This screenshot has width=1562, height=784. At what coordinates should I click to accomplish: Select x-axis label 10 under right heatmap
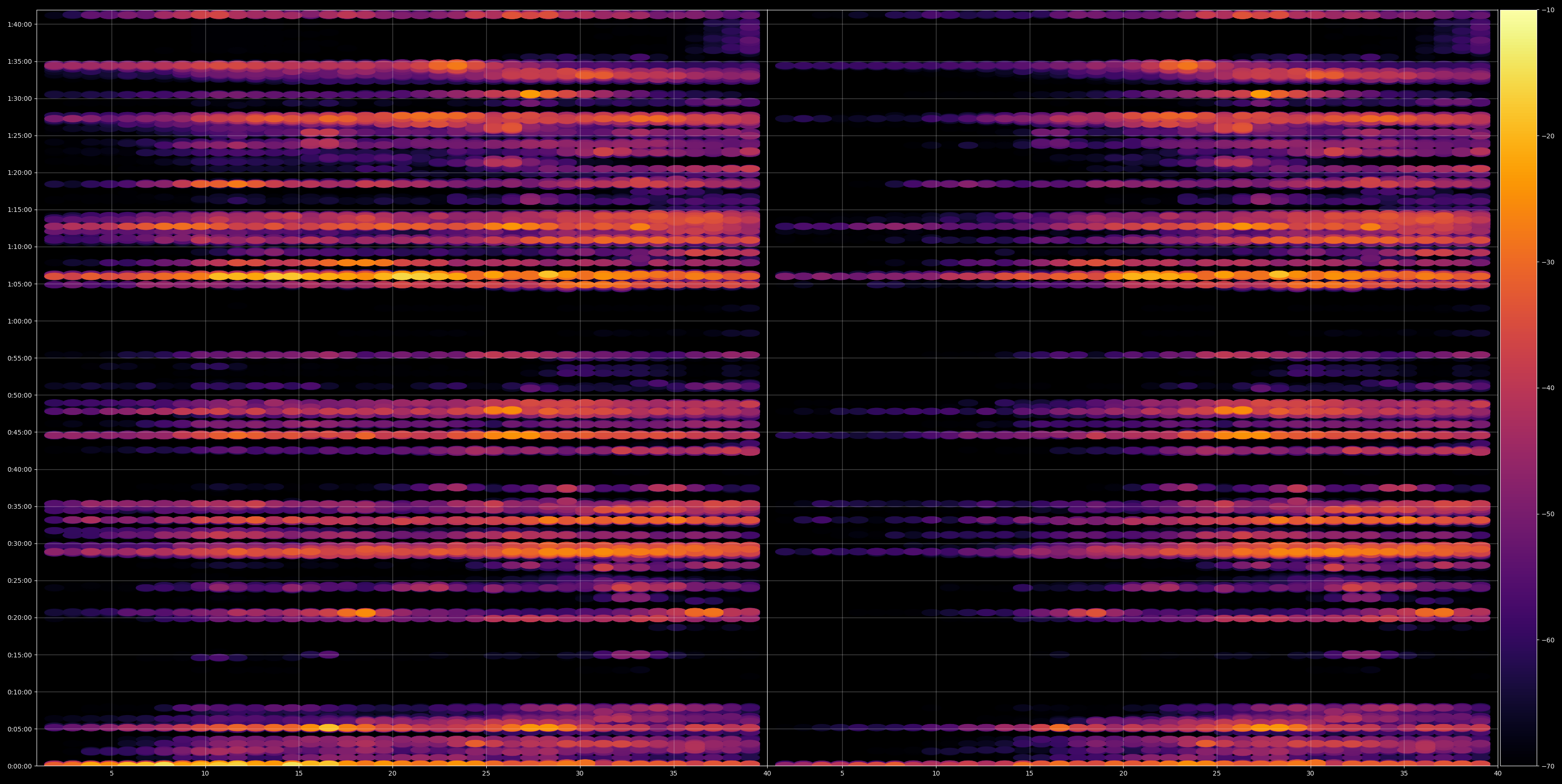pyautogui.click(x=936, y=774)
